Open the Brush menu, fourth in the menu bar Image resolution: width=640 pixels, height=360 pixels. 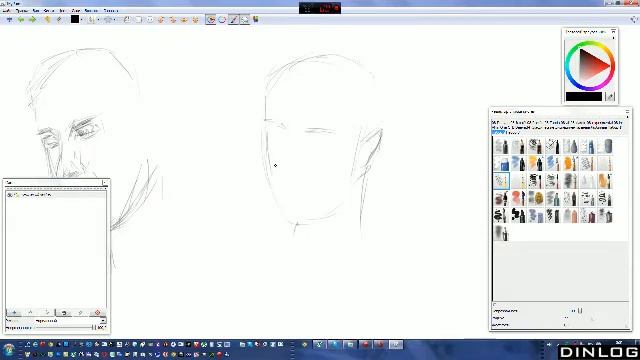point(49,11)
